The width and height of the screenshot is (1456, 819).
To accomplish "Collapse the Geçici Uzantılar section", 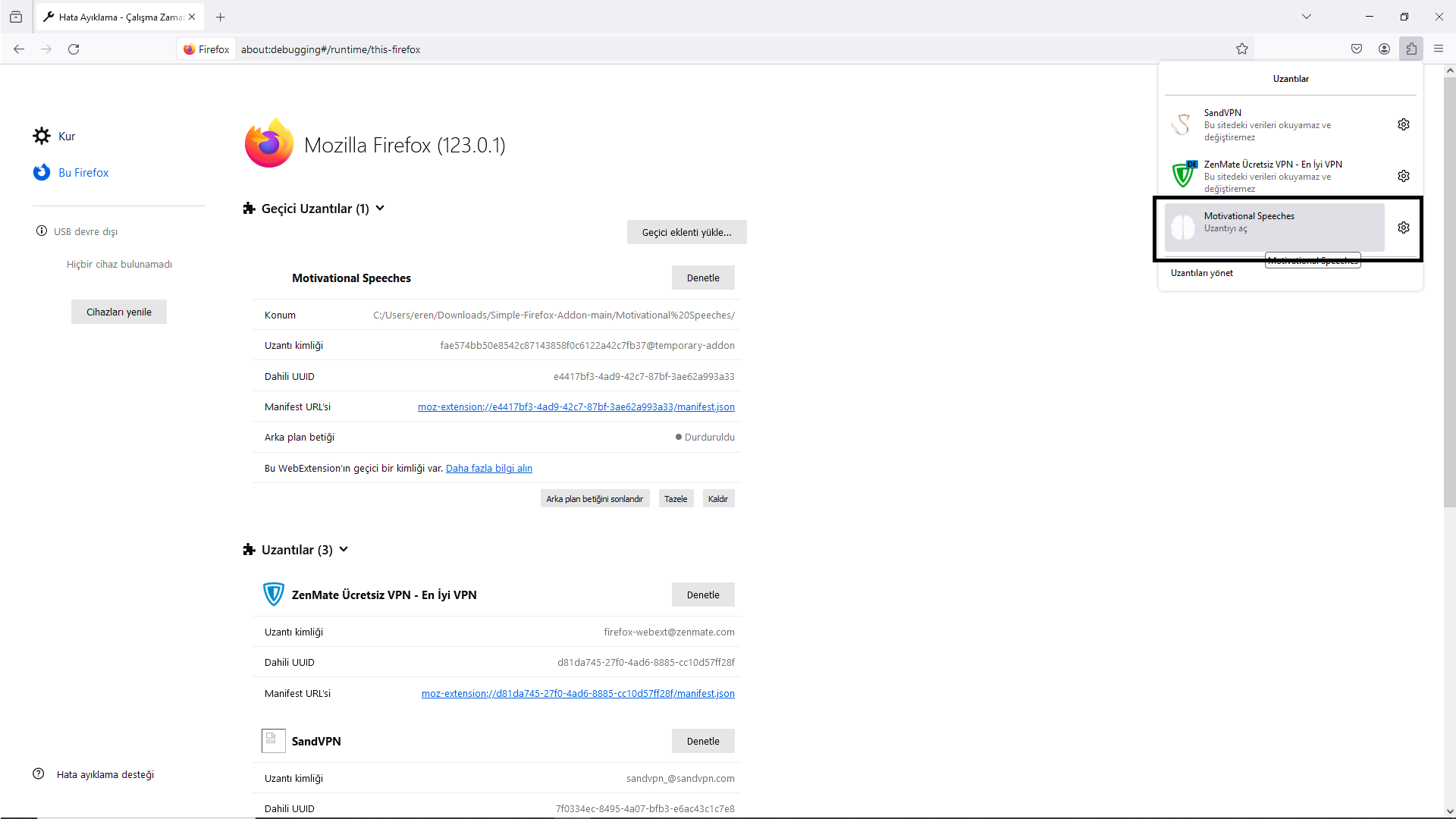I will click(380, 209).
